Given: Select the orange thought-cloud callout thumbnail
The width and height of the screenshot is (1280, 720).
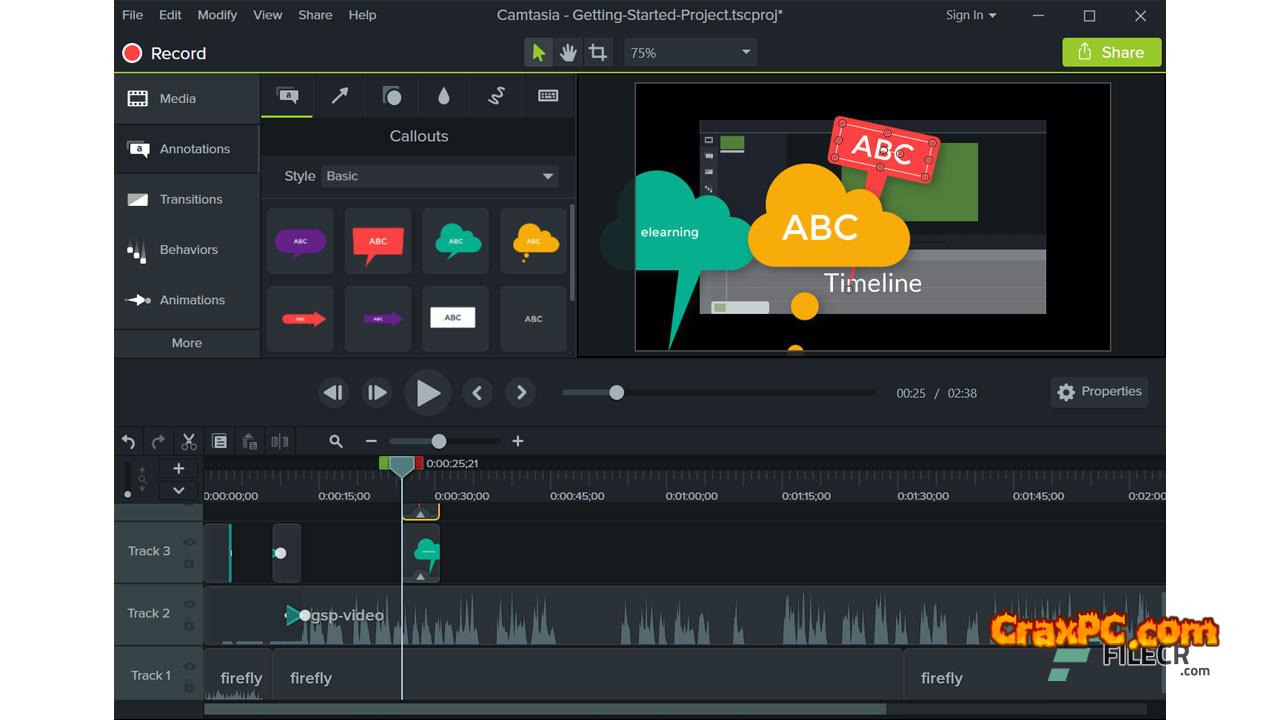Looking at the screenshot, I should pyautogui.click(x=534, y=241).
